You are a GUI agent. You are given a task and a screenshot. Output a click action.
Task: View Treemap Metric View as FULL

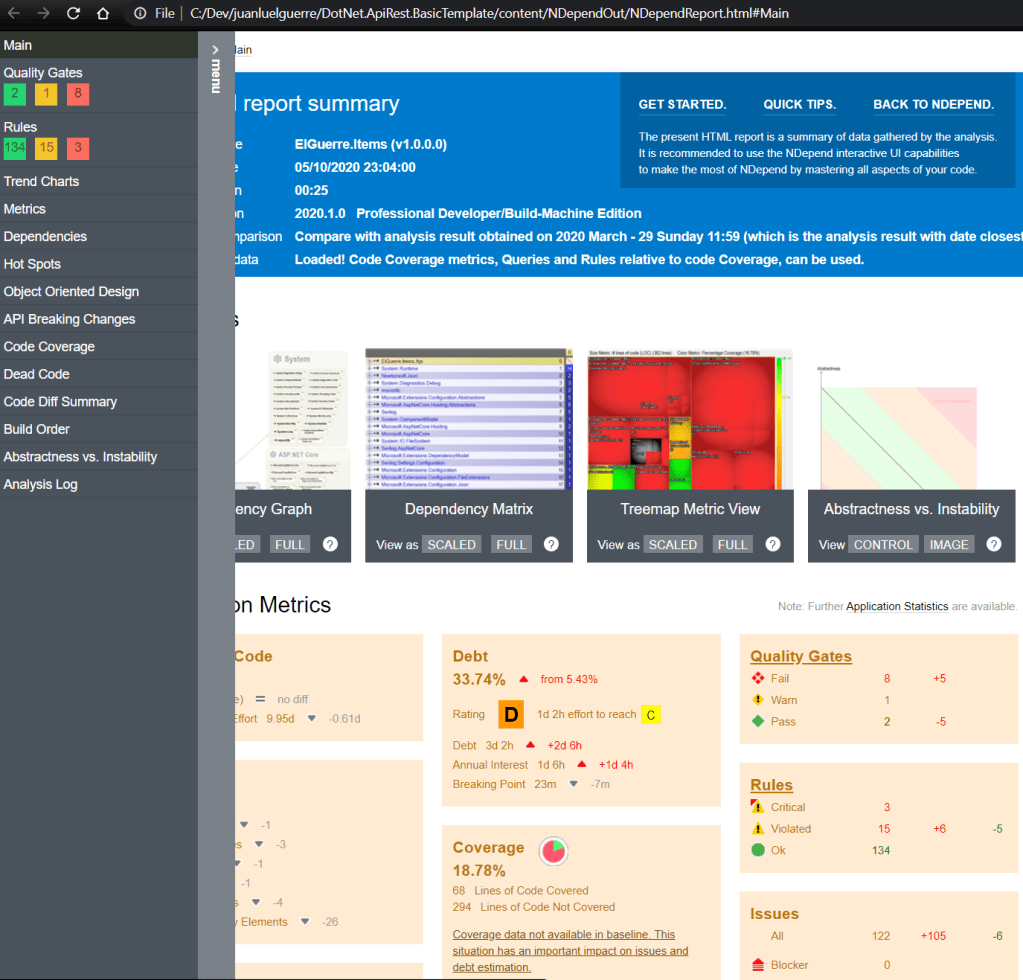[x=732, y=544]
